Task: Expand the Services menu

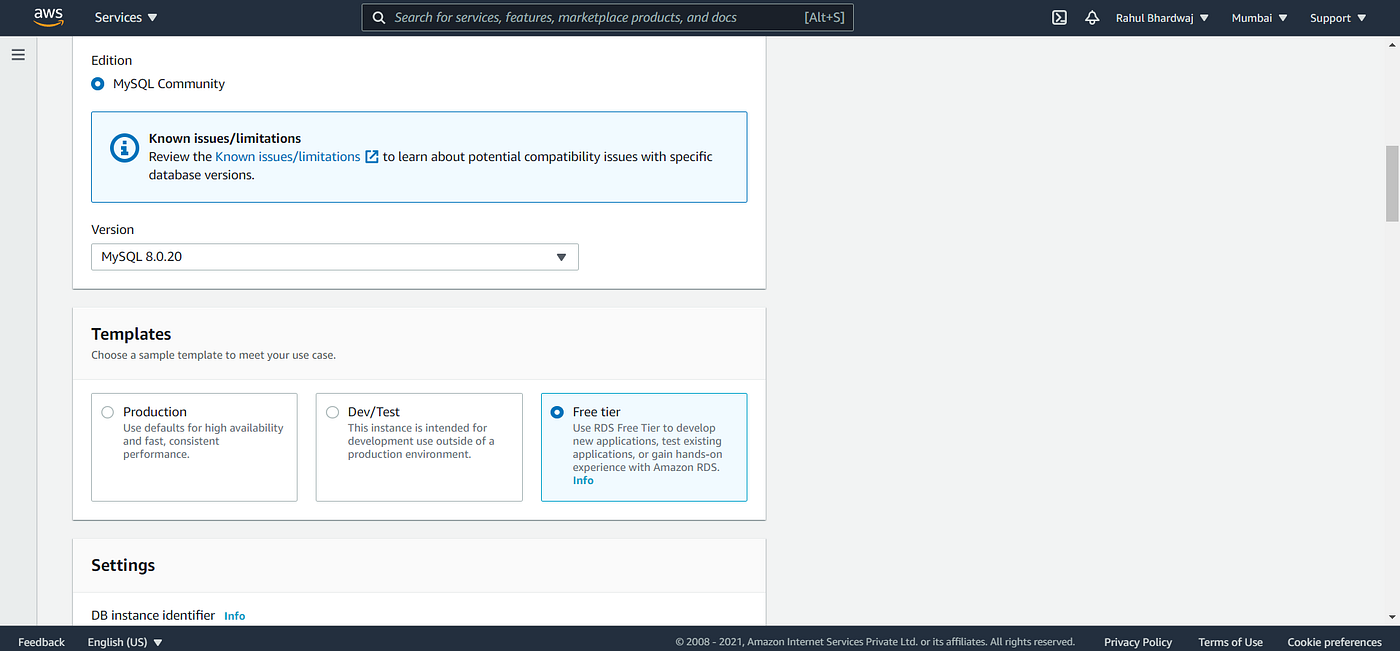Action: [x=126, y=17]
